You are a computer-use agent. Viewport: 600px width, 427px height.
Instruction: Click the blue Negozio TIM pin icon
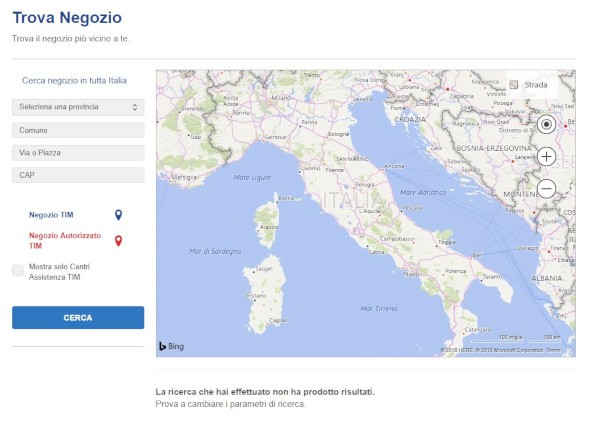[118, 215]
